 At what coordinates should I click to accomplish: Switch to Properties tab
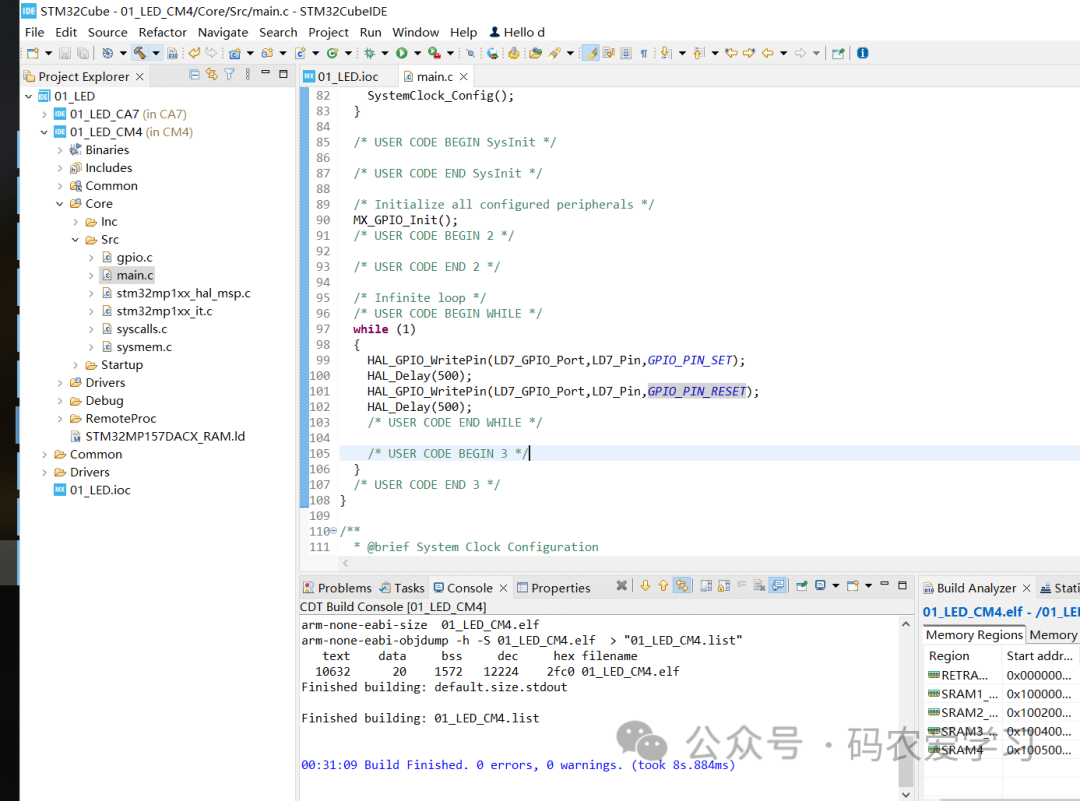(554, 587)
